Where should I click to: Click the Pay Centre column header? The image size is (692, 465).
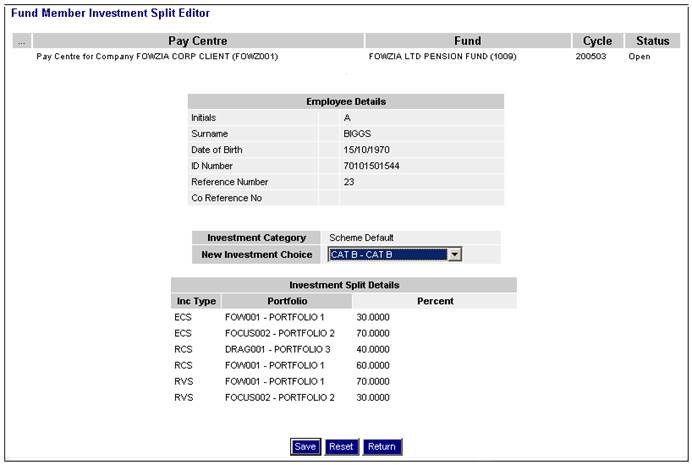pos(198,41)
